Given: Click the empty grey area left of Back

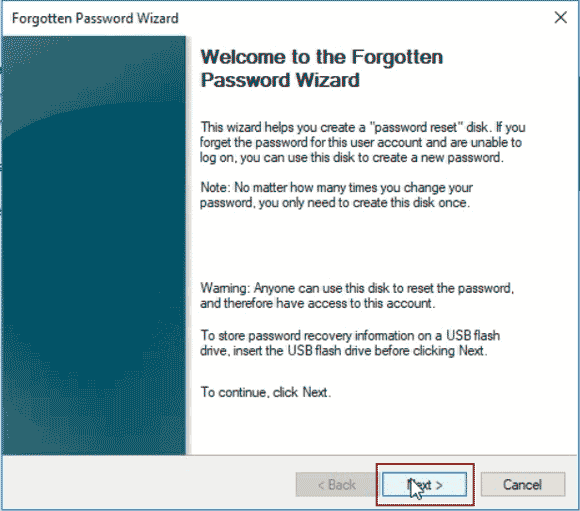Looking at the screenshot, I should click(x=148, y=483).
